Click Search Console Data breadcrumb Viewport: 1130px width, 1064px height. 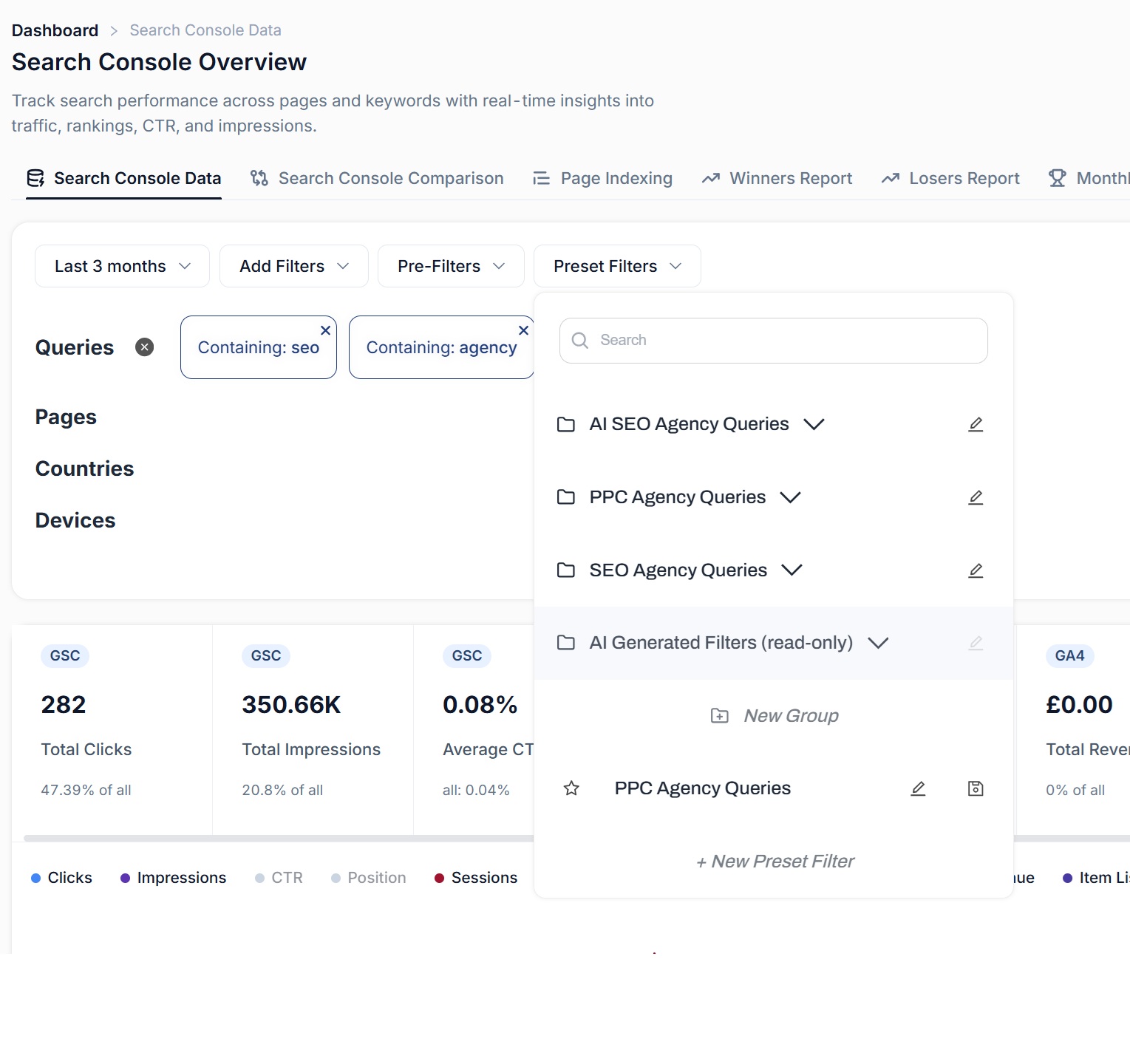(205, 30)
